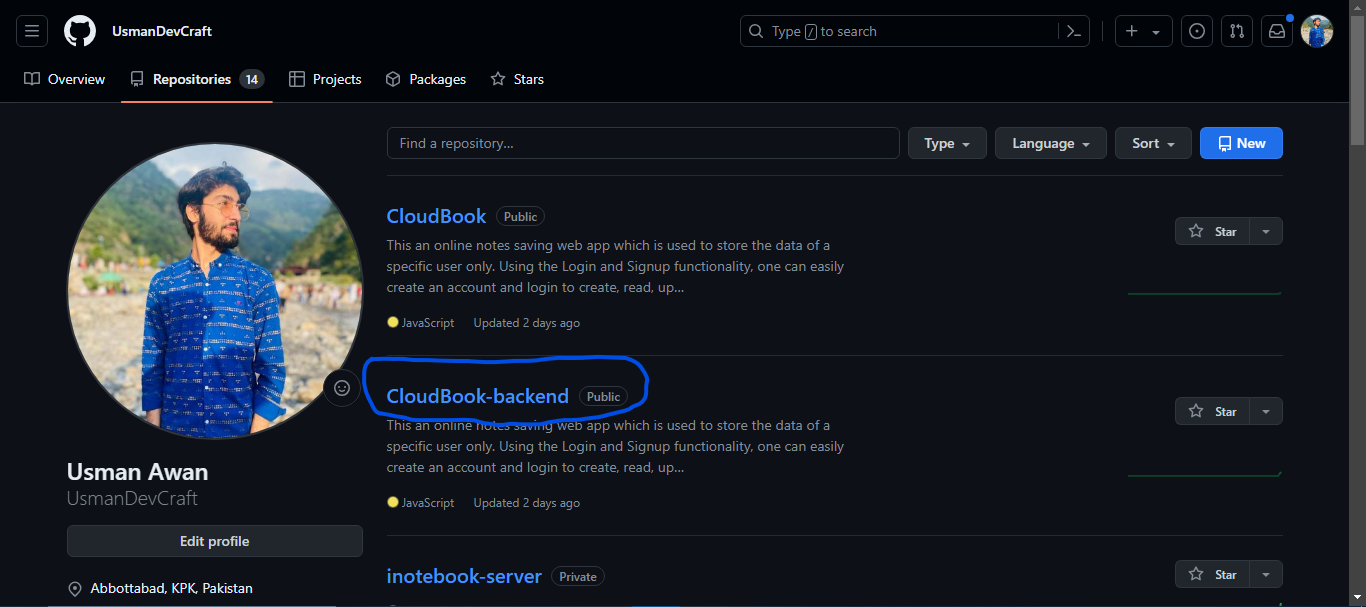
Task: Star the CloudBook repository
Action: pyautogui.click(x=1212, y=231)
